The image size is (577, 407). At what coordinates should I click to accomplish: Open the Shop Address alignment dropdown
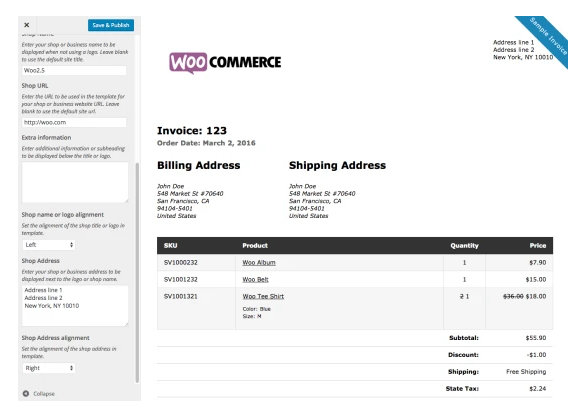pyautogui.click(x=49, y=368)
